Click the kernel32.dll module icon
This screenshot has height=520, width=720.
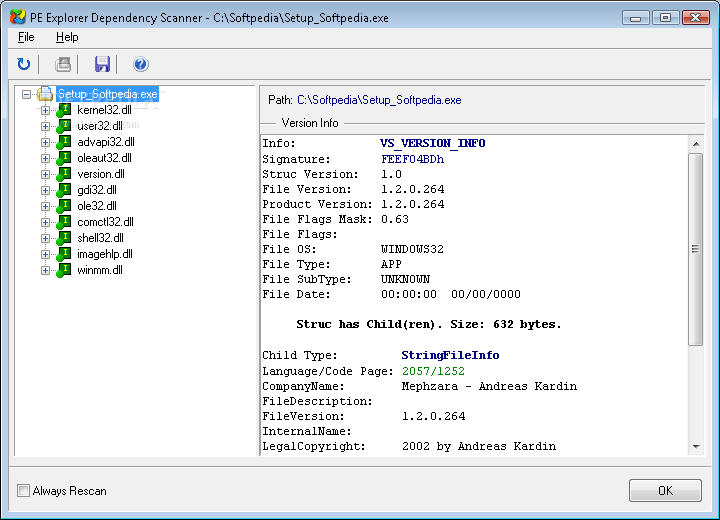click(x=64, y=111)
